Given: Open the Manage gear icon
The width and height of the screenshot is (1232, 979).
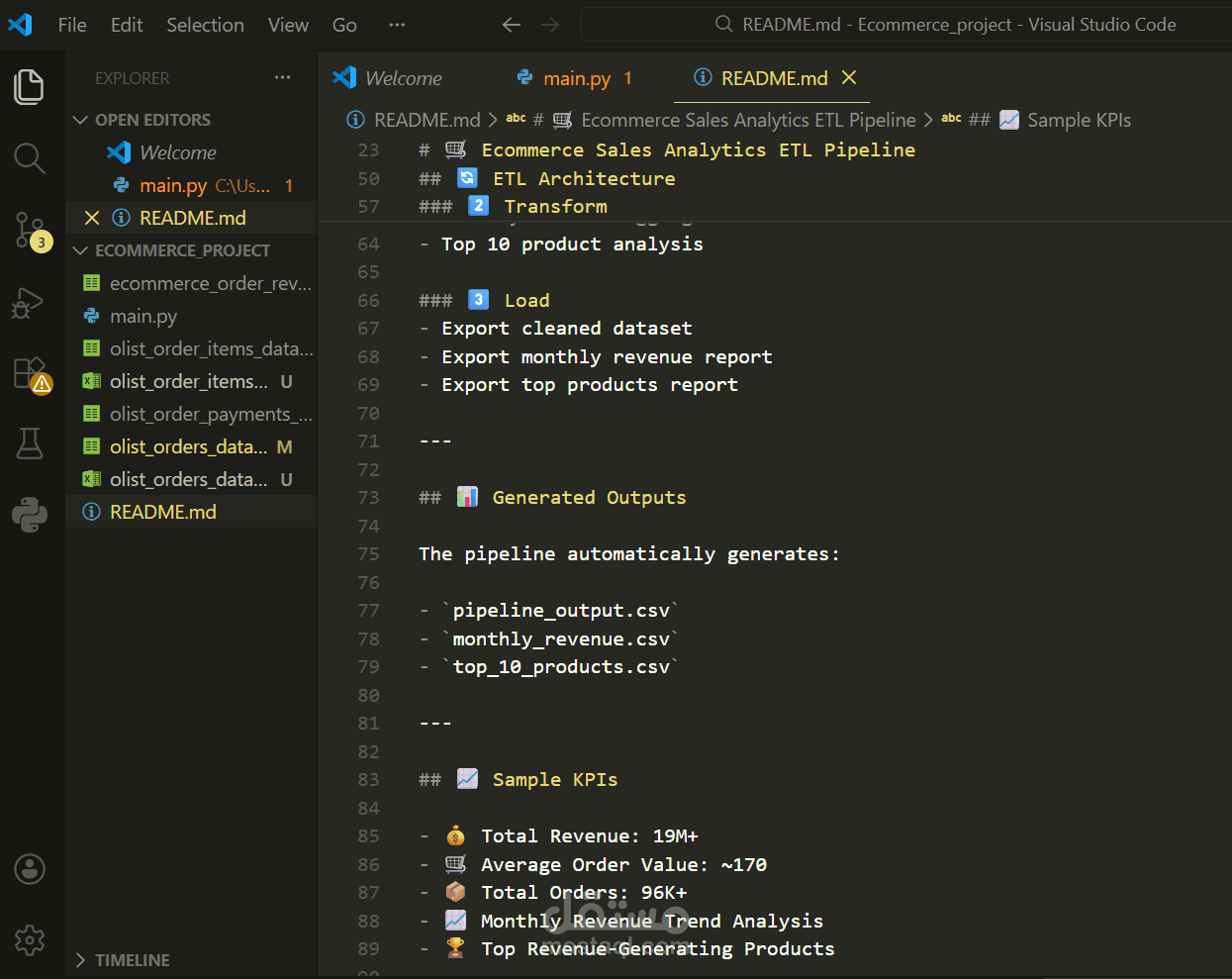Looking at the screenshot, I should coord(30,939).
